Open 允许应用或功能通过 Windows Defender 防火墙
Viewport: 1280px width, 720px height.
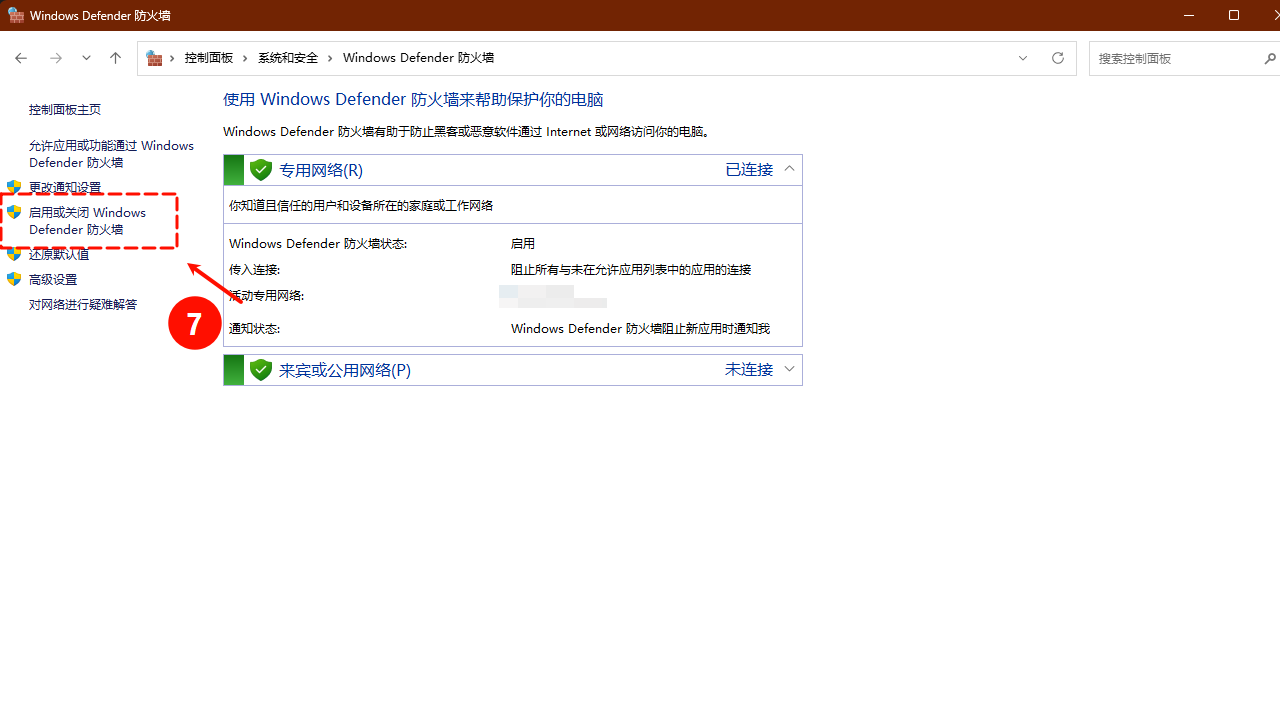point(111,154)
